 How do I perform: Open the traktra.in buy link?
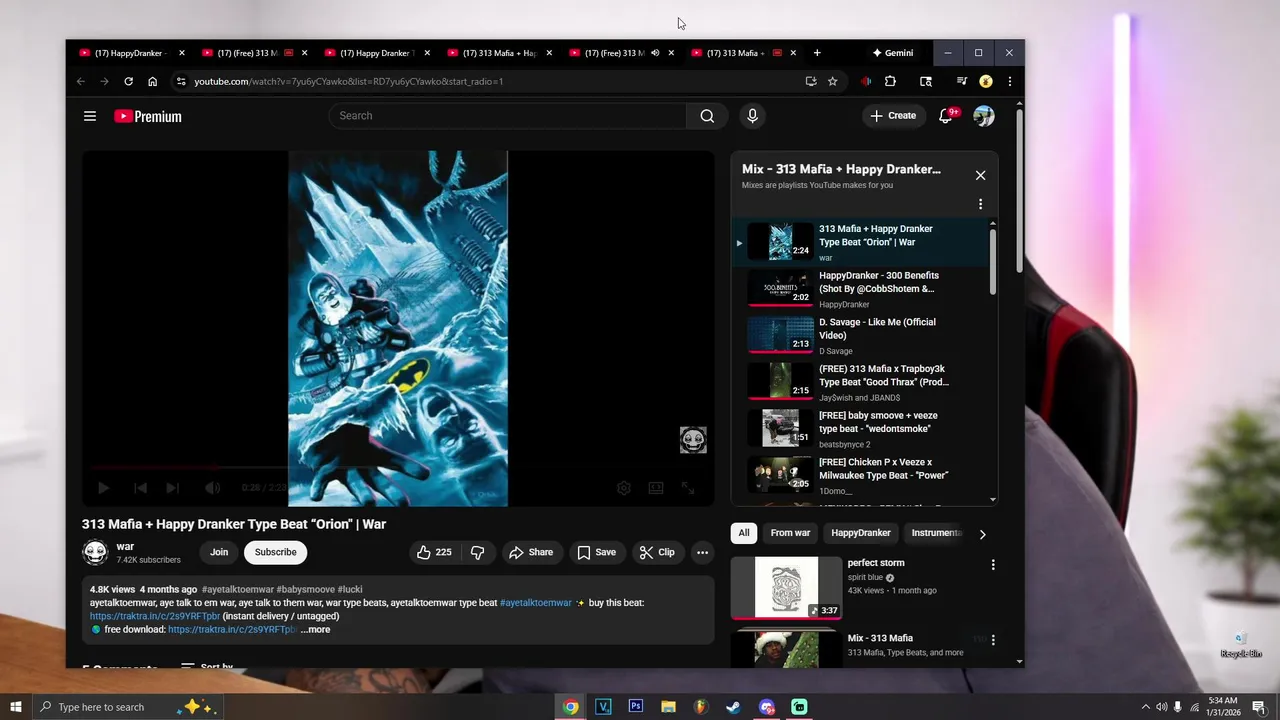pyautogui.click(x=155, y=616)
